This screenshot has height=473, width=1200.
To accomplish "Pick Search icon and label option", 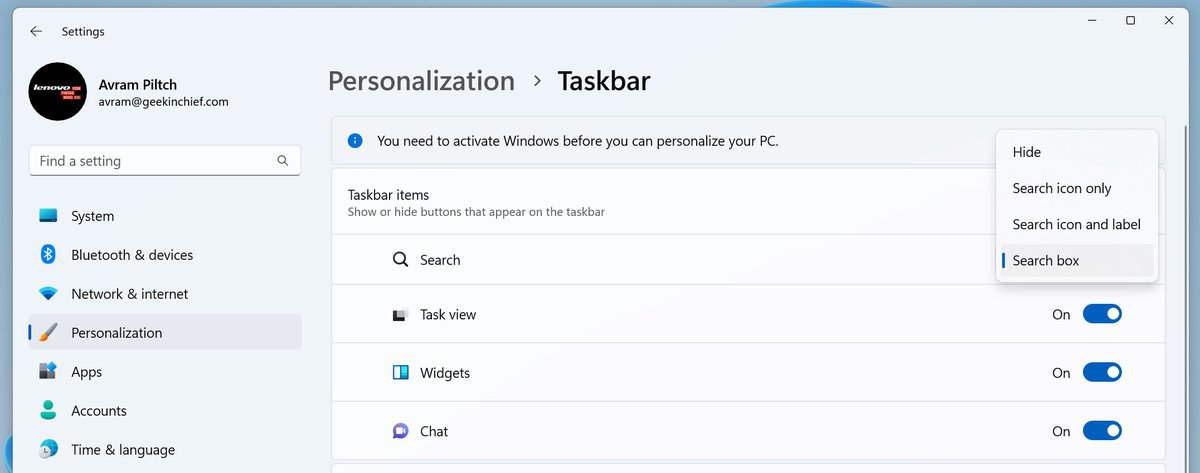I will pos(1076,224).
